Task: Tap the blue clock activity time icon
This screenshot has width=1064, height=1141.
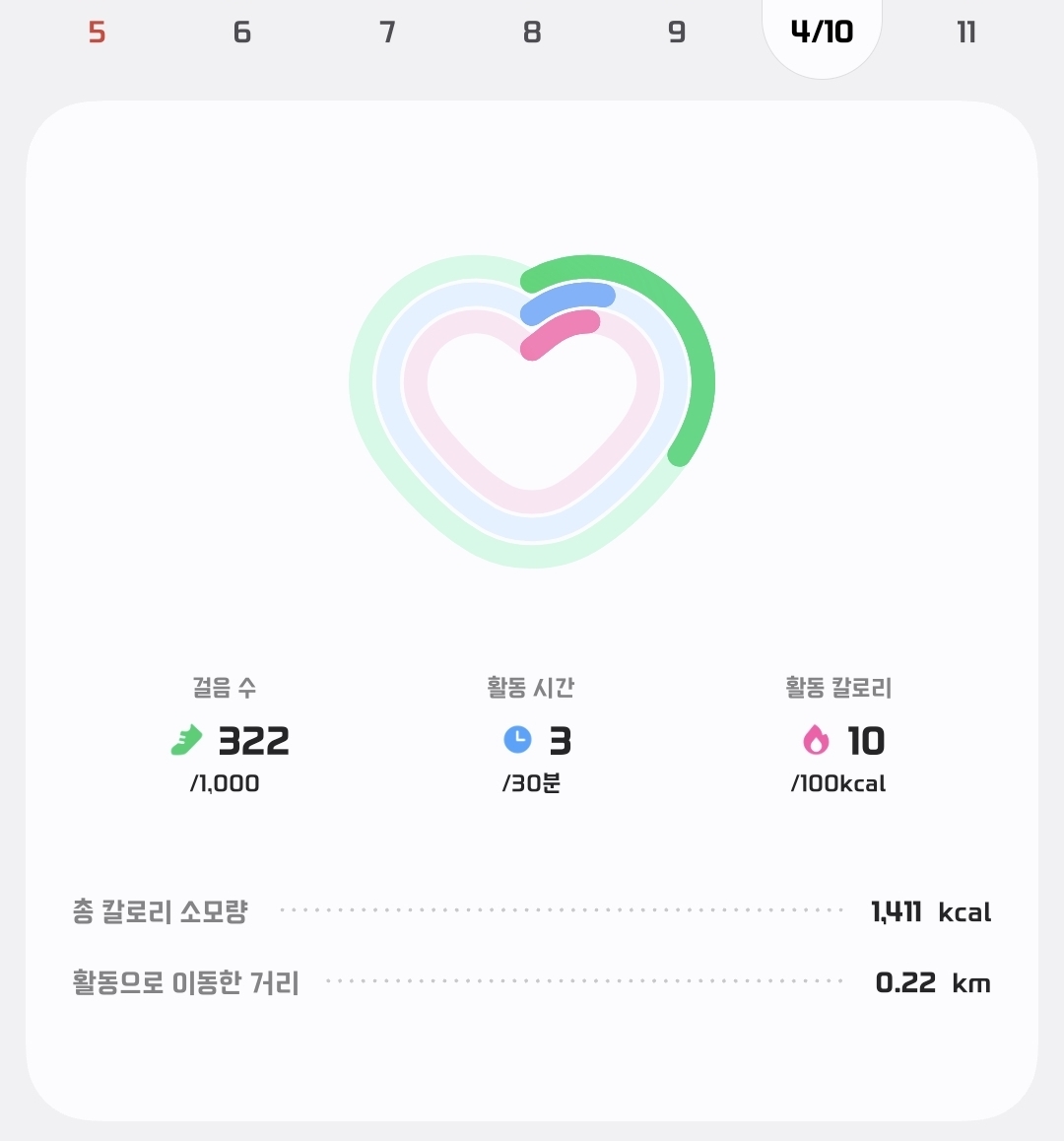Action: click(x=517, y=739)
